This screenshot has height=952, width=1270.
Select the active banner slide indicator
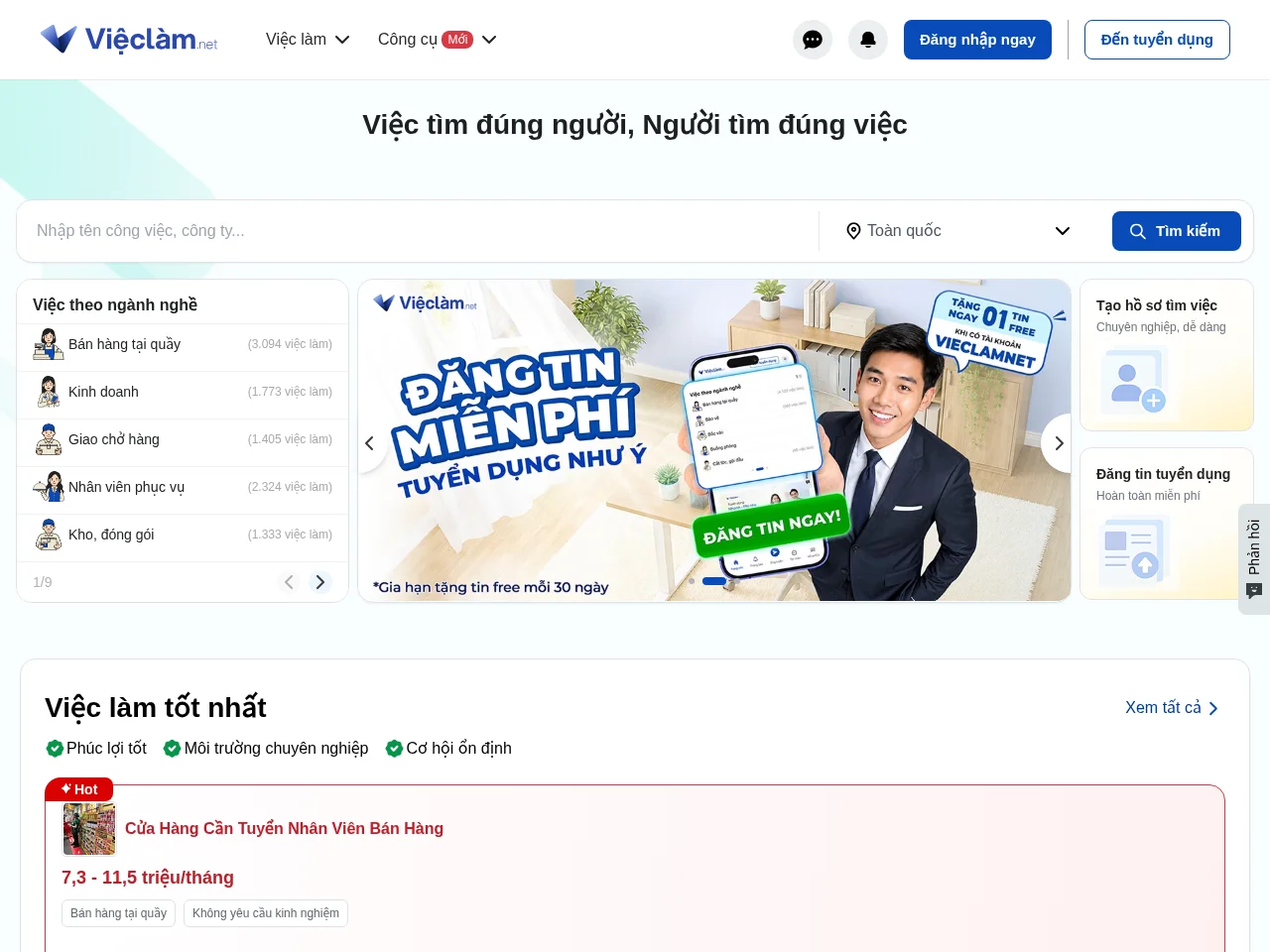click(714, 581)
